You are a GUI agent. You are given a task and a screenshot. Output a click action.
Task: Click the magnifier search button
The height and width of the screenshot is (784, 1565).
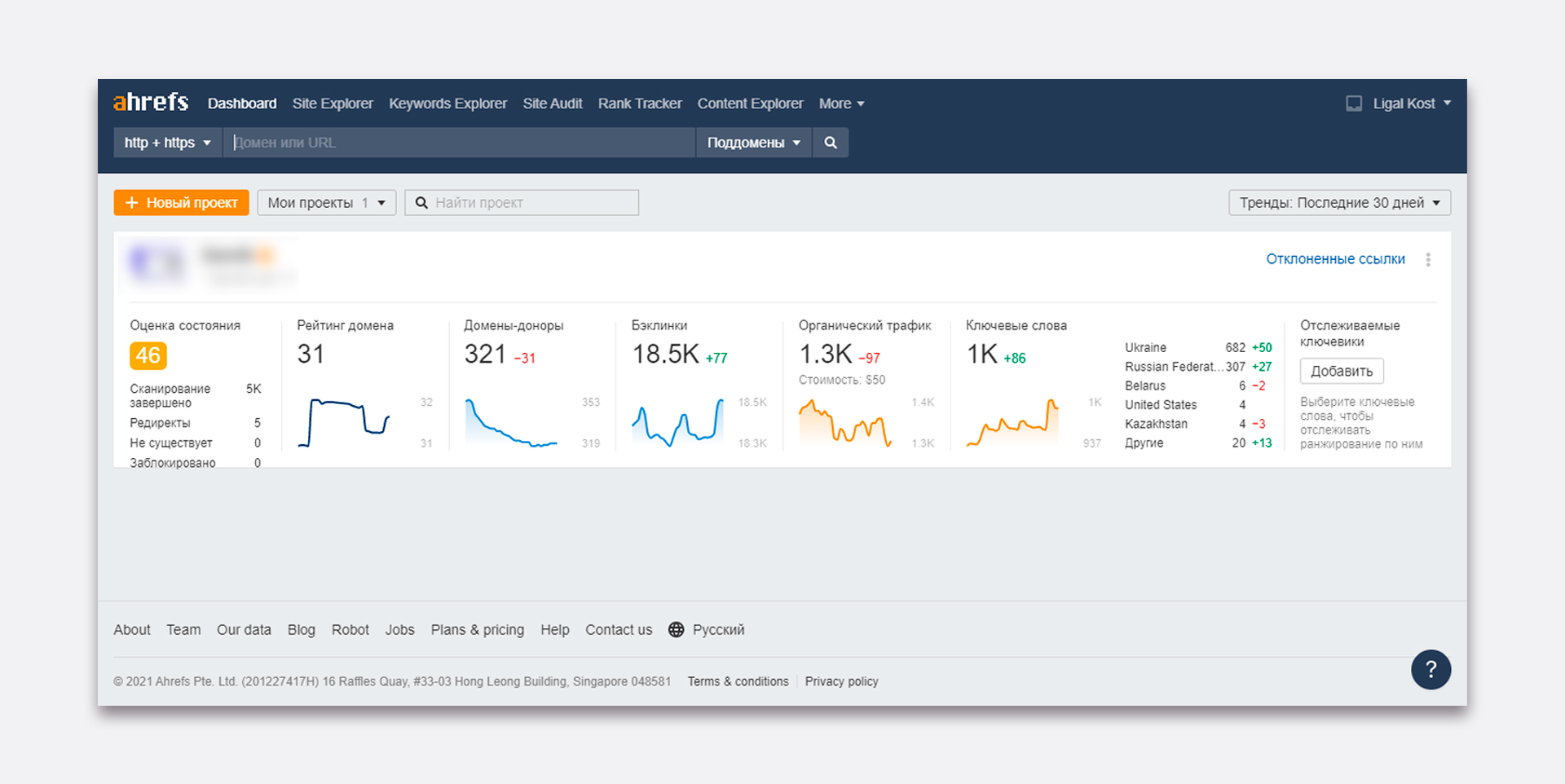tap(830, 143)
